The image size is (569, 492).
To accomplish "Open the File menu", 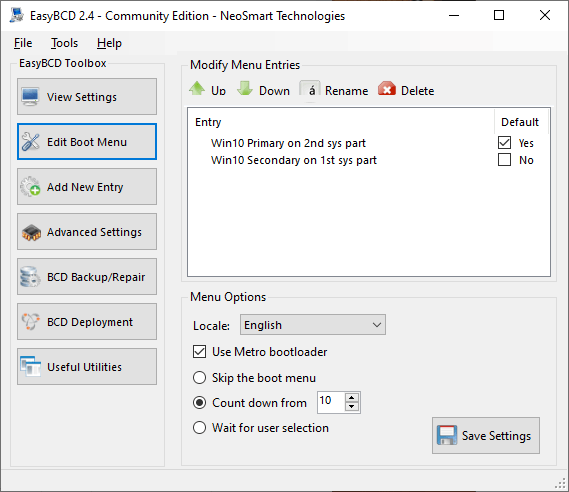I will pyautogui.click(x=23, y=43).
